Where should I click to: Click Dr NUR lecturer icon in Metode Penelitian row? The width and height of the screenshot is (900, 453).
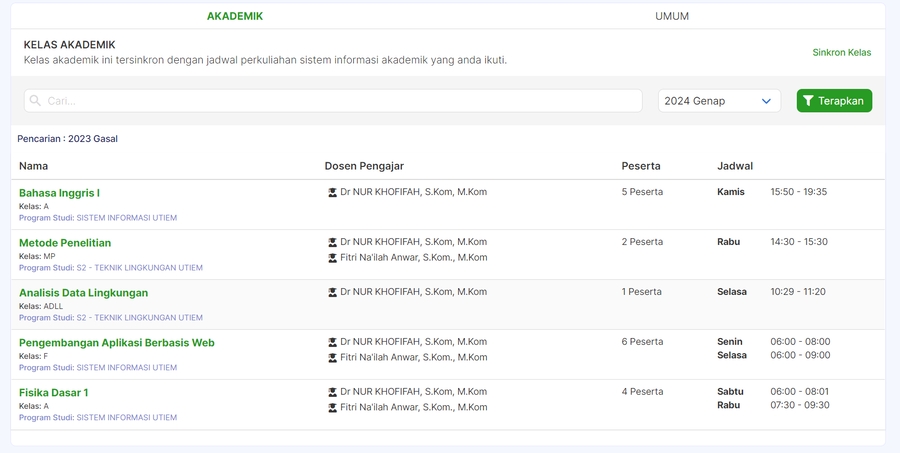[x=333, y=242]
